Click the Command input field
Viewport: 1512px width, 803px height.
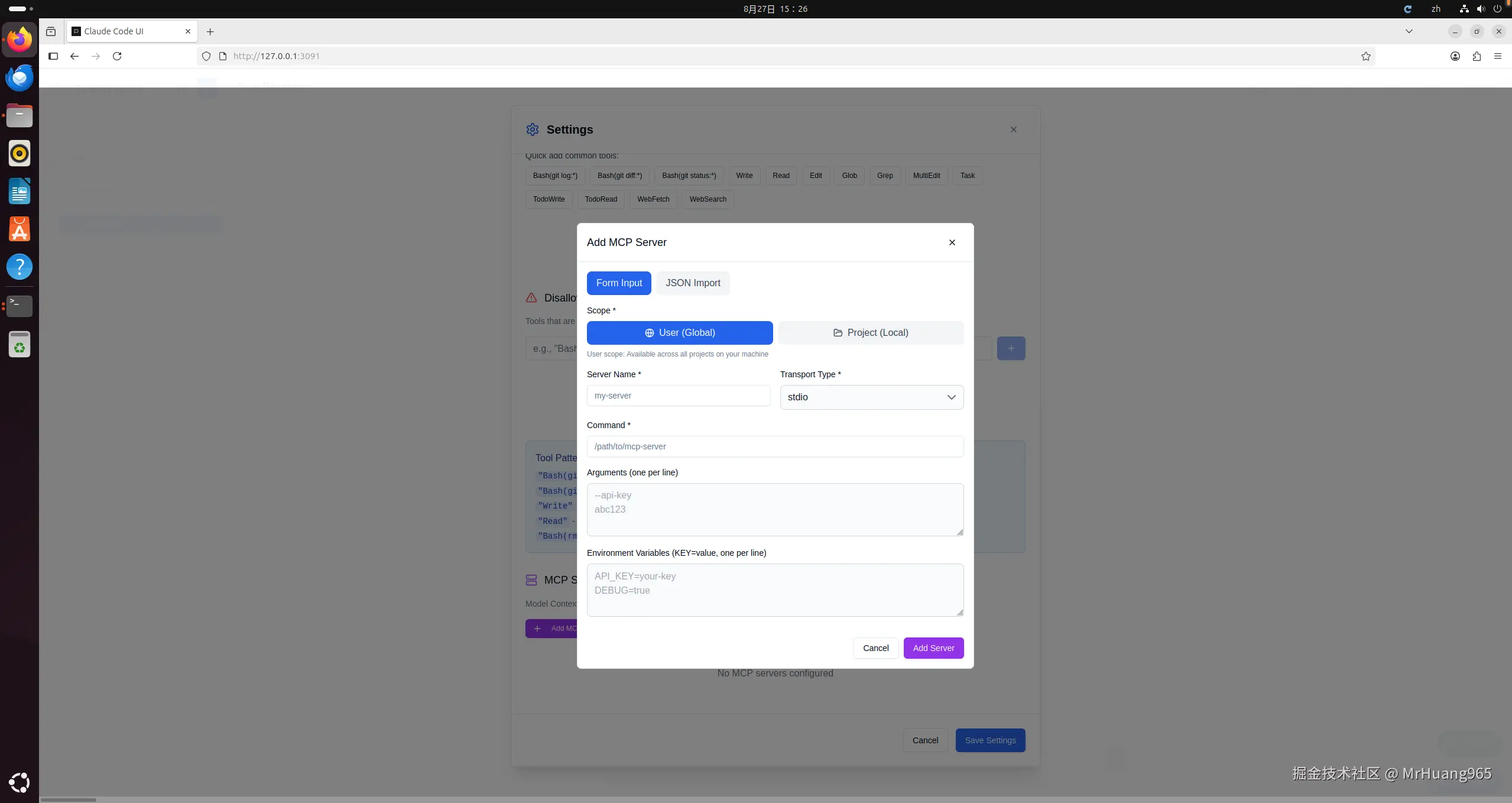click(x=774, y=446)
